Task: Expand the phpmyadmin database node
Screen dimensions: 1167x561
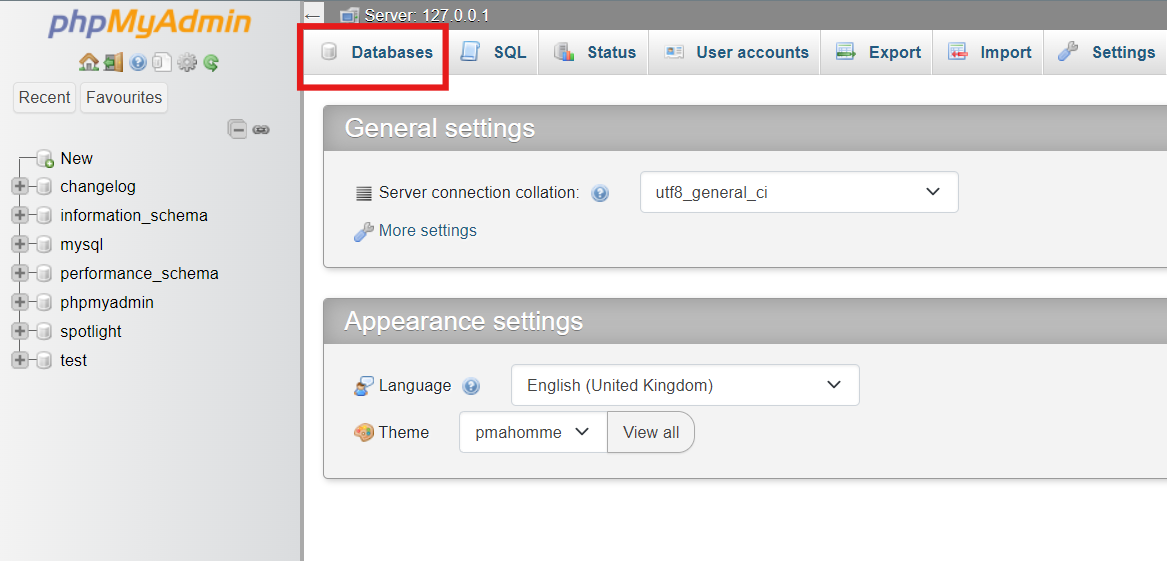Action: point(20,303)
